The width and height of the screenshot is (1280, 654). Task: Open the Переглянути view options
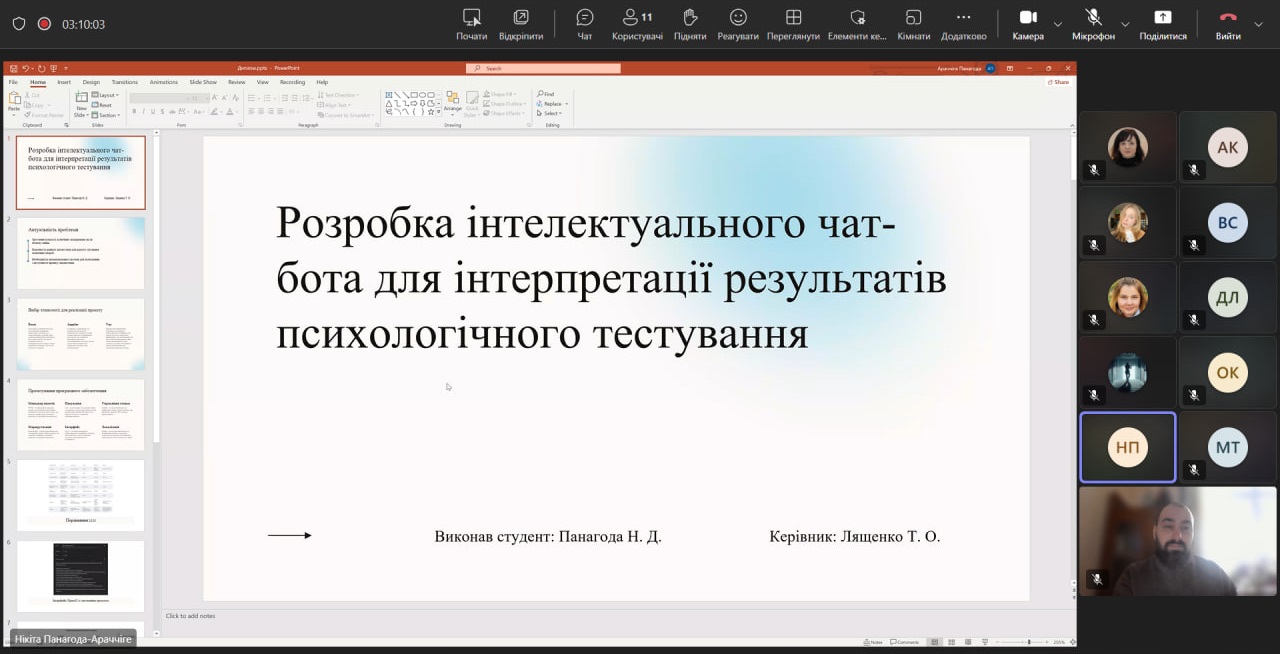coord(793,24)
